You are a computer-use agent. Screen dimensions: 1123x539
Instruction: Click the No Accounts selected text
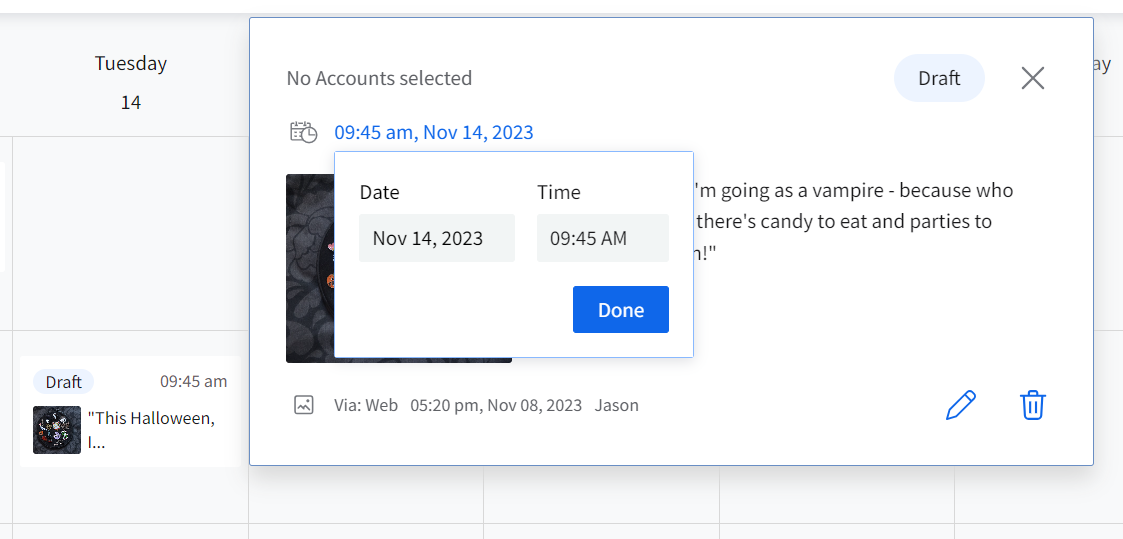click(x=379, y=78)
